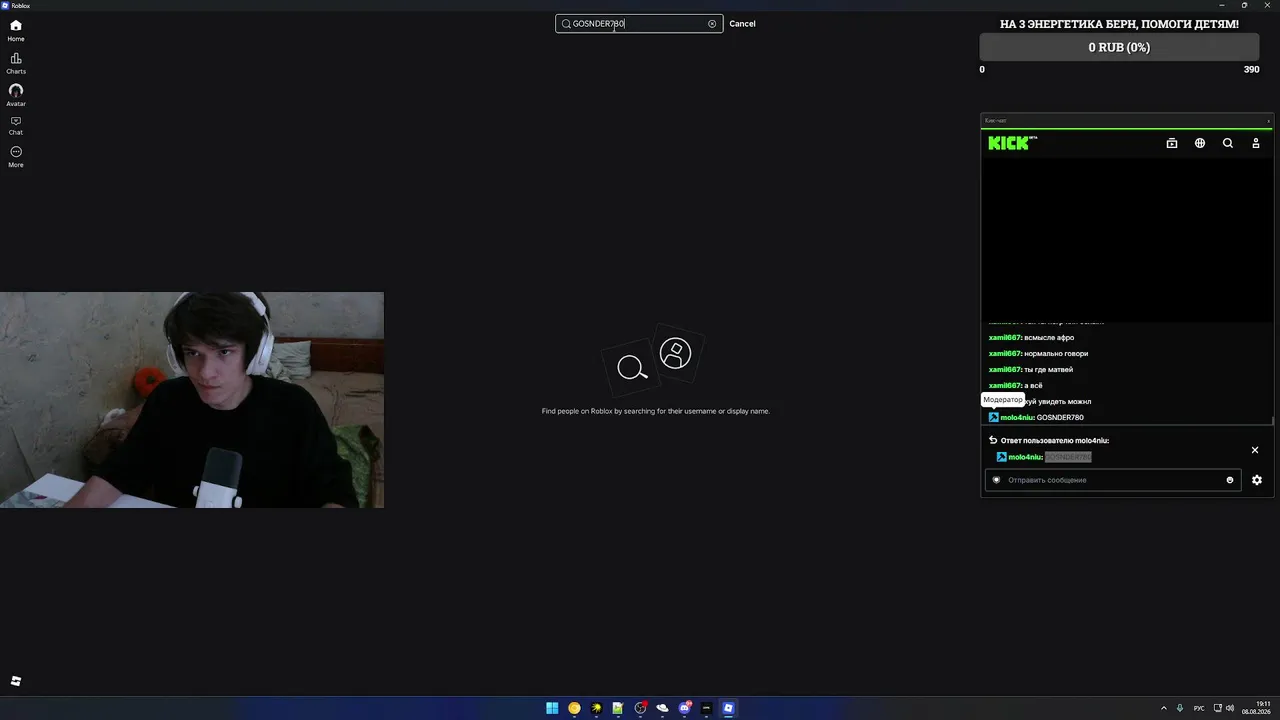The height and width of the screenshot is (720, 1280).
Task: Click the microphone icon in system tray
Action: (1180, 708)
